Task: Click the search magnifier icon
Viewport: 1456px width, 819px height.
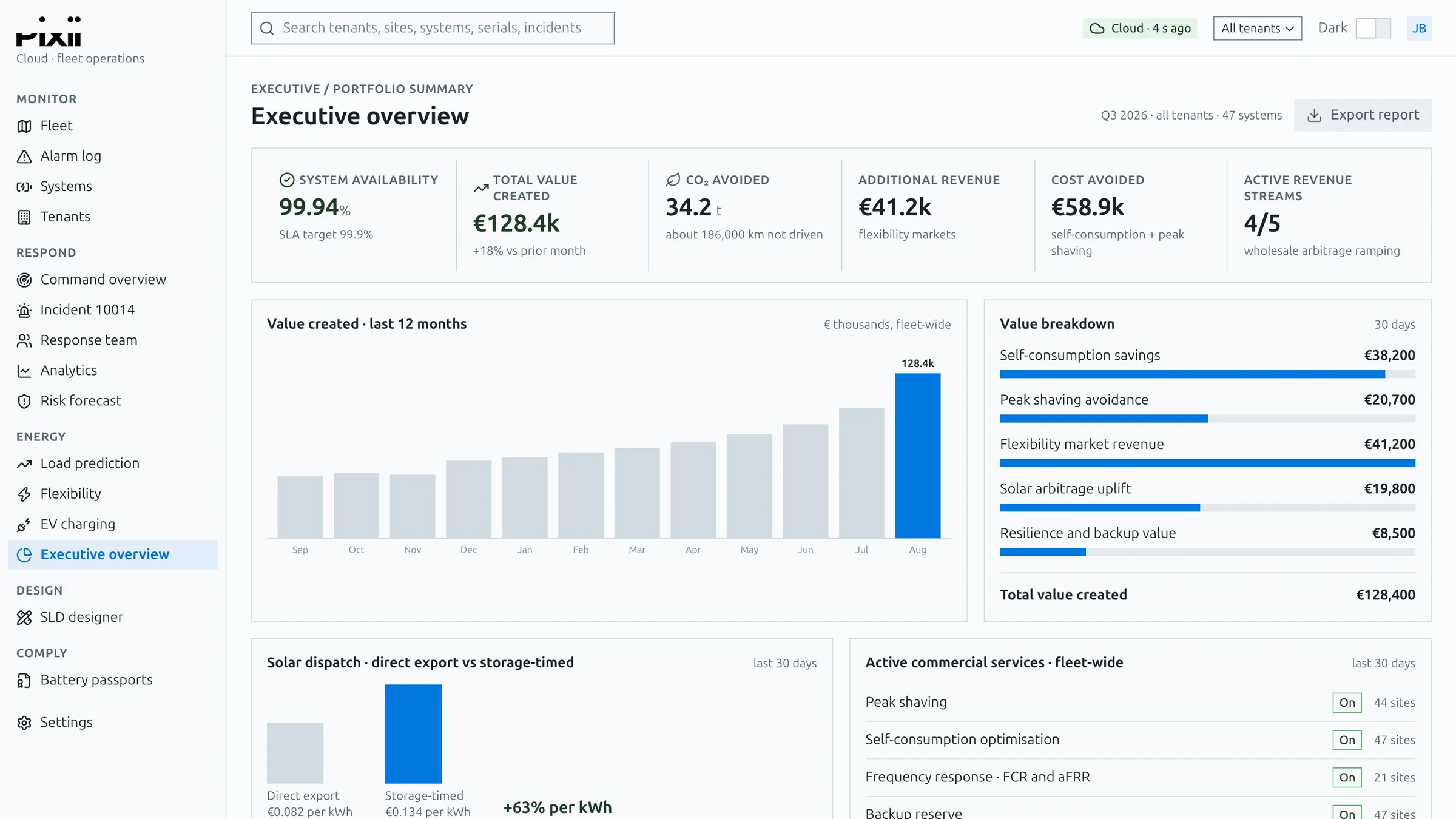Action: tap(267, 28)
